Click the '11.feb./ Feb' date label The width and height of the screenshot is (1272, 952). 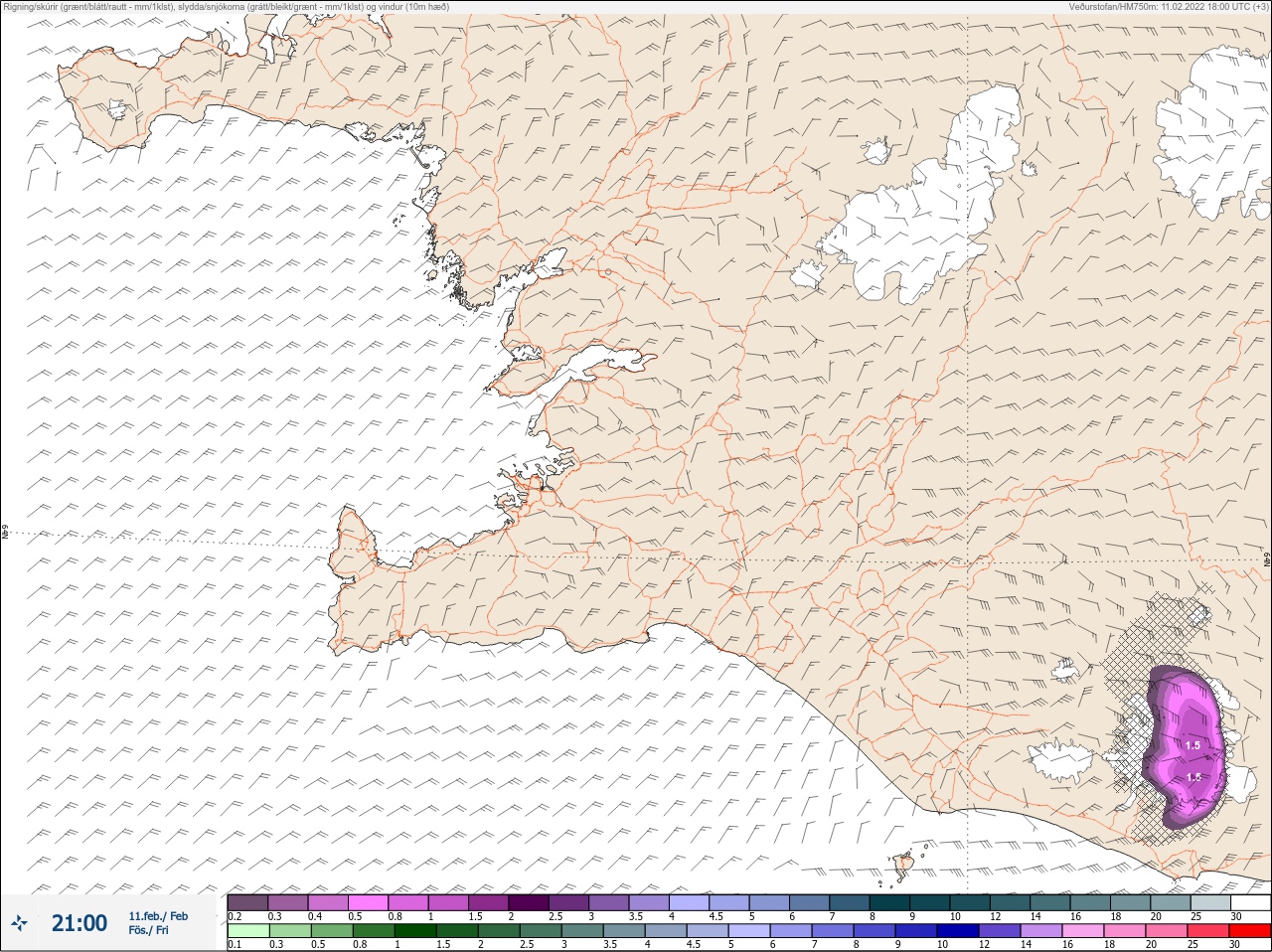click(x=158, y=916)
